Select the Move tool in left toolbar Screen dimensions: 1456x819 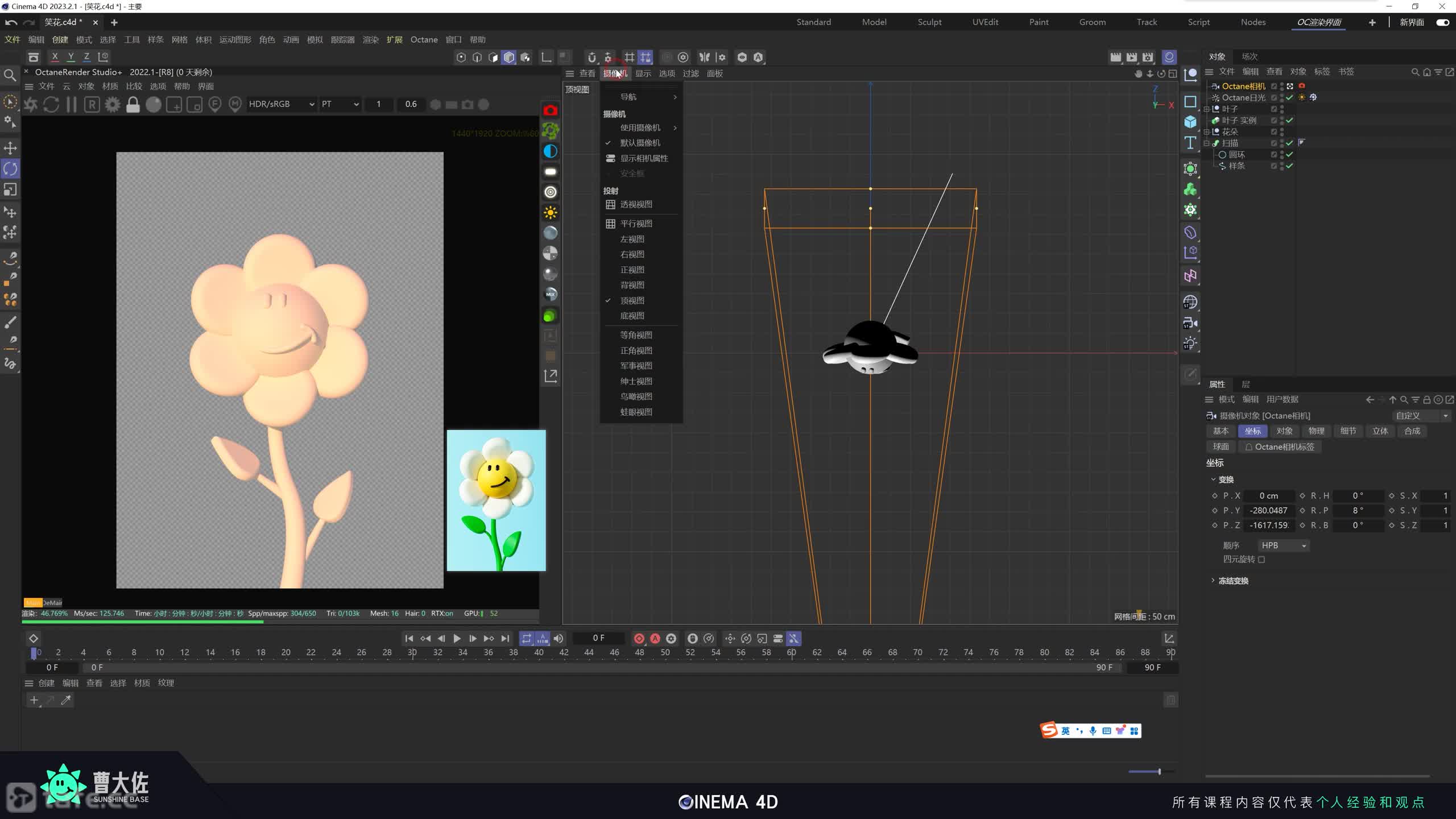(x=10, y=148)
